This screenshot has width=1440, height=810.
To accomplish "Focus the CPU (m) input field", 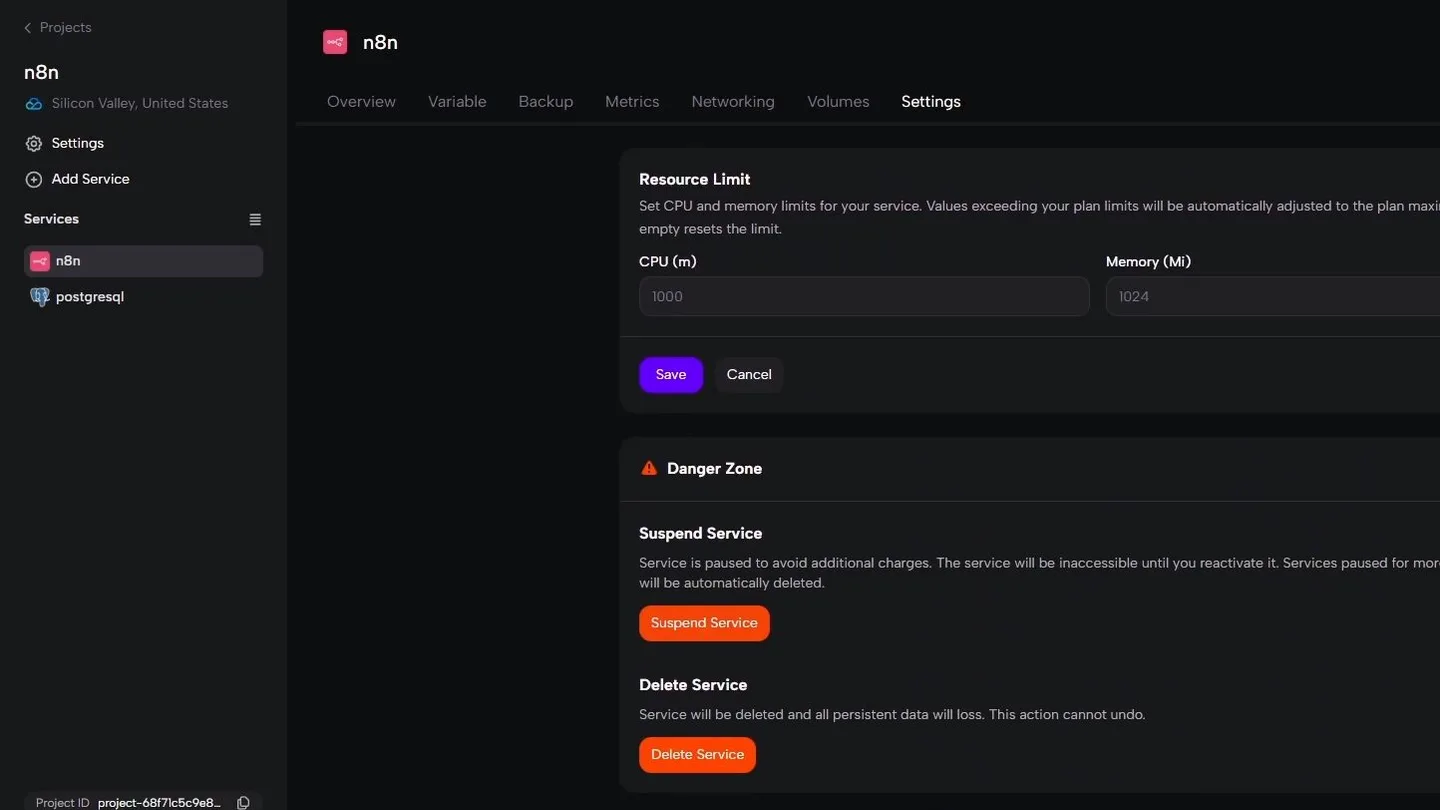I will tap(864, 297).
